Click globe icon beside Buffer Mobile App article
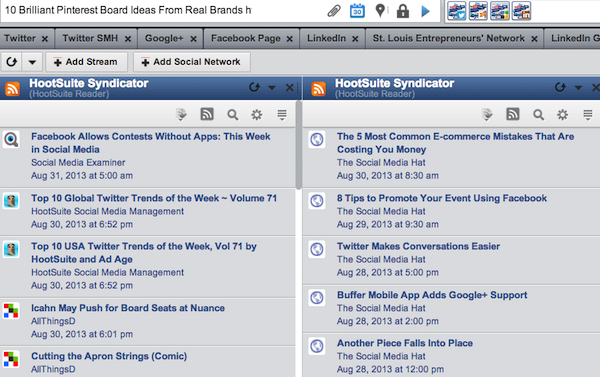Image resolution: width=600 pixels, height=377 pixels. (x=317, y=298)
